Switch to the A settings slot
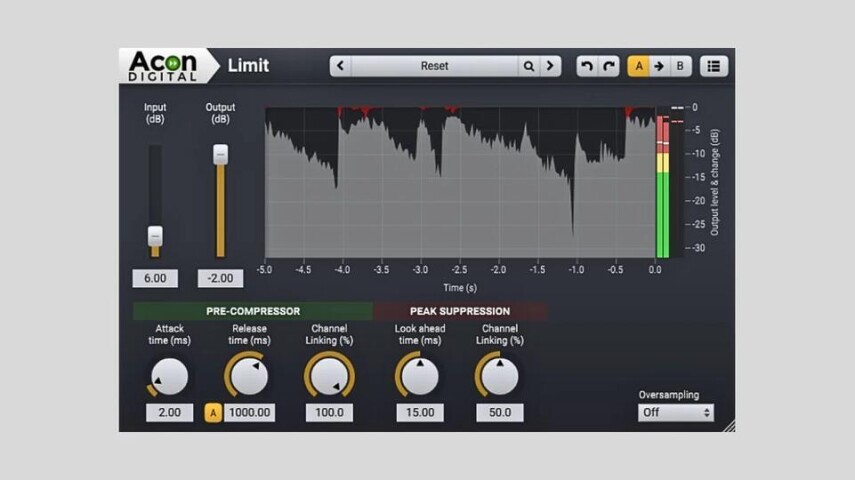Viewport: 855px width, 480px height. 638,67
